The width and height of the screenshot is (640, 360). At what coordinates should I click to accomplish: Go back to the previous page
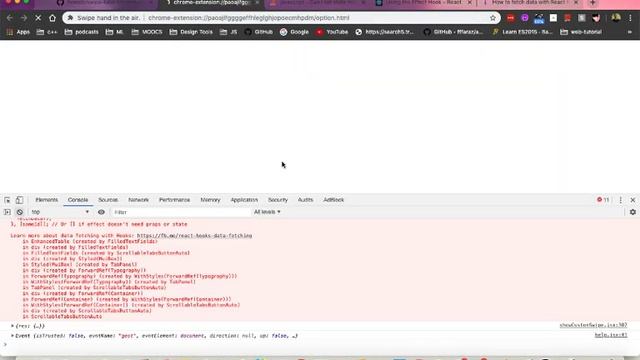point(9,18)
